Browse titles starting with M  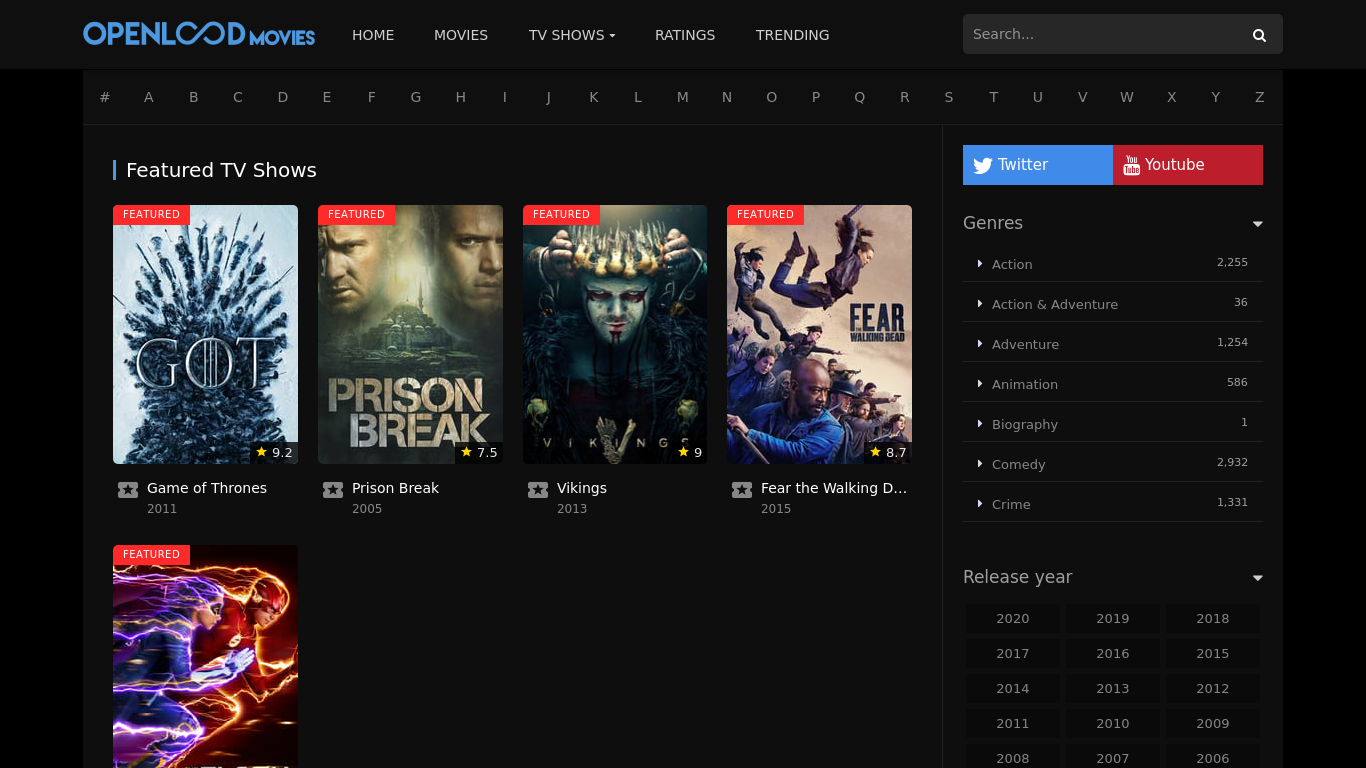683,97
